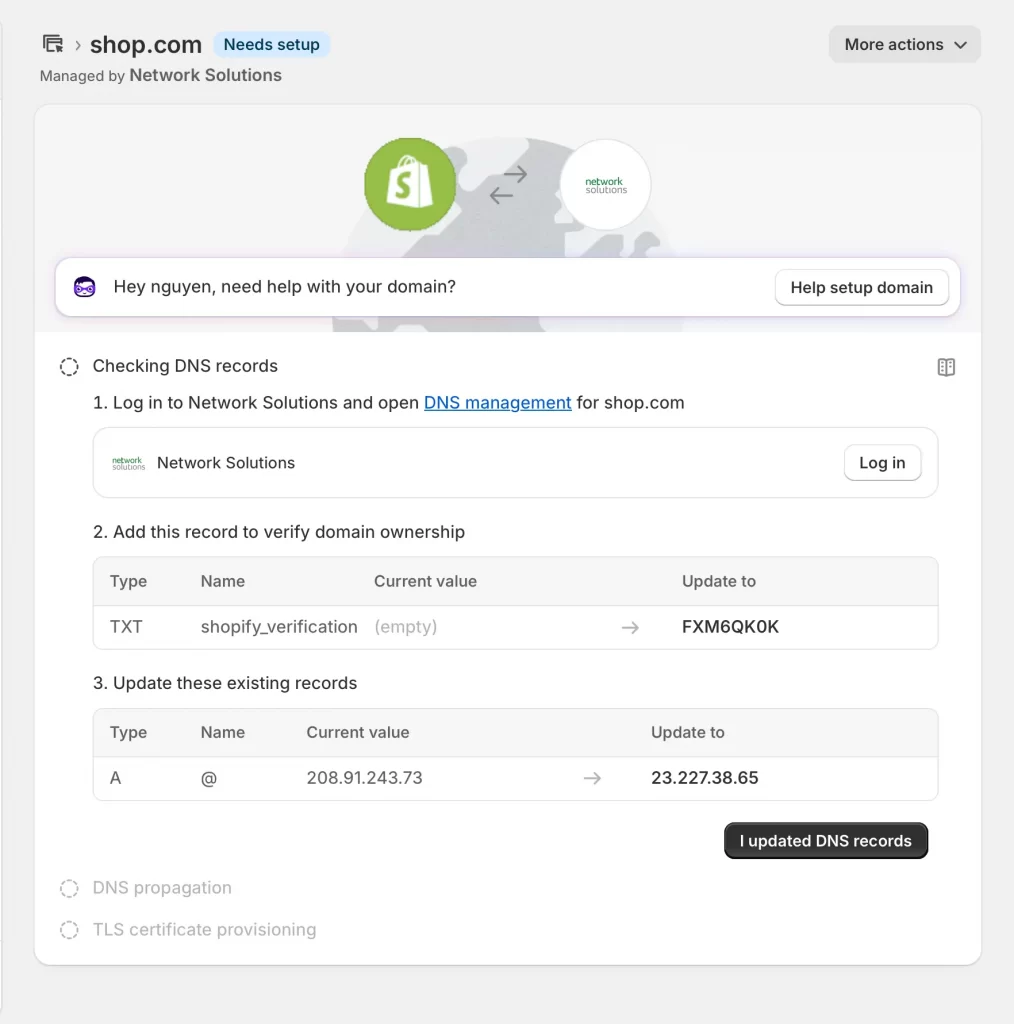Click the Network Solutions logo in the login card
This screenshot has height=1024, width=1014.
127,462
